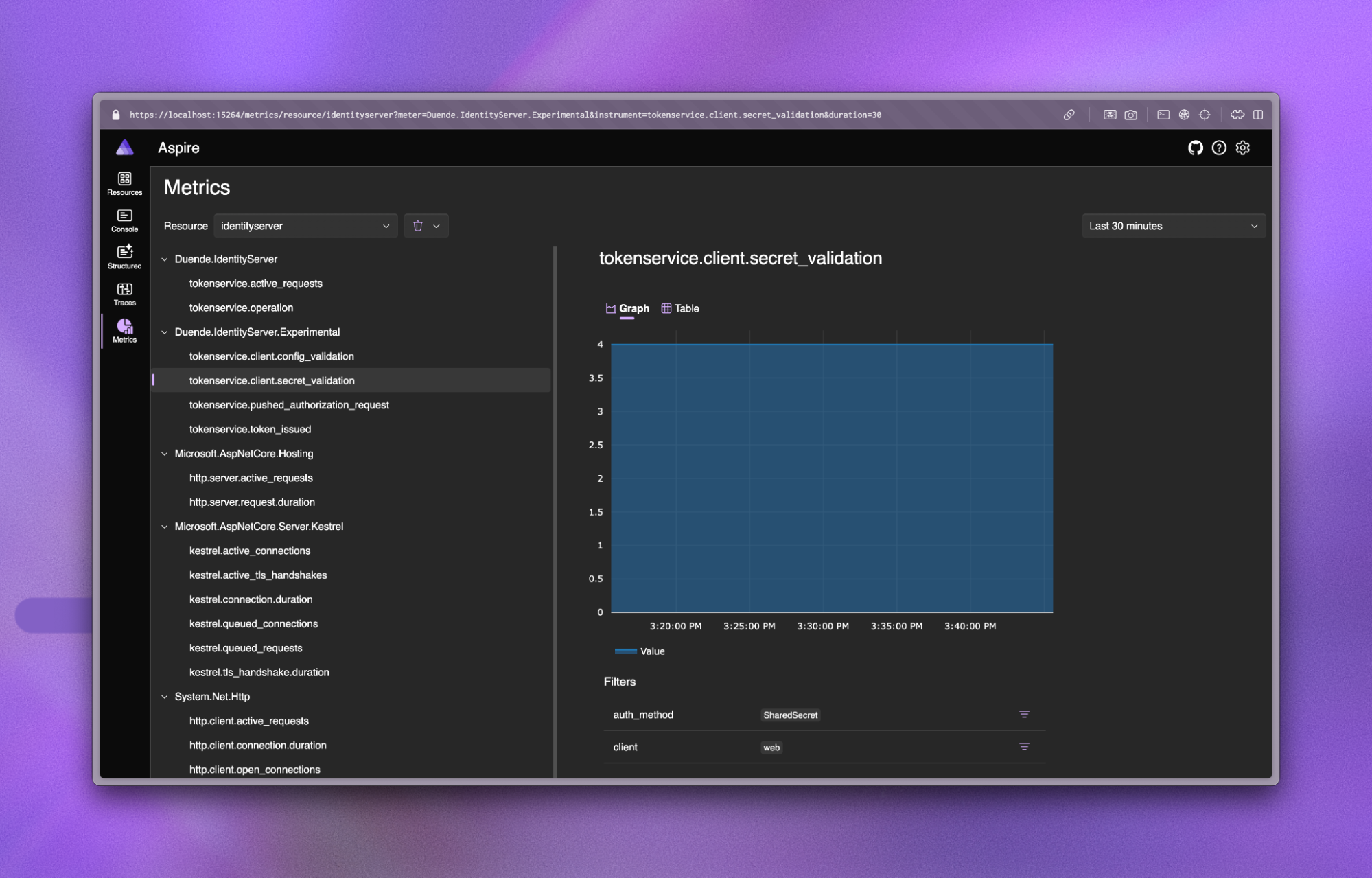This screenshot has height=878, width=1372.
Task: Click the extensions icon in browser toolbar
Action: tap(1237, 115)
